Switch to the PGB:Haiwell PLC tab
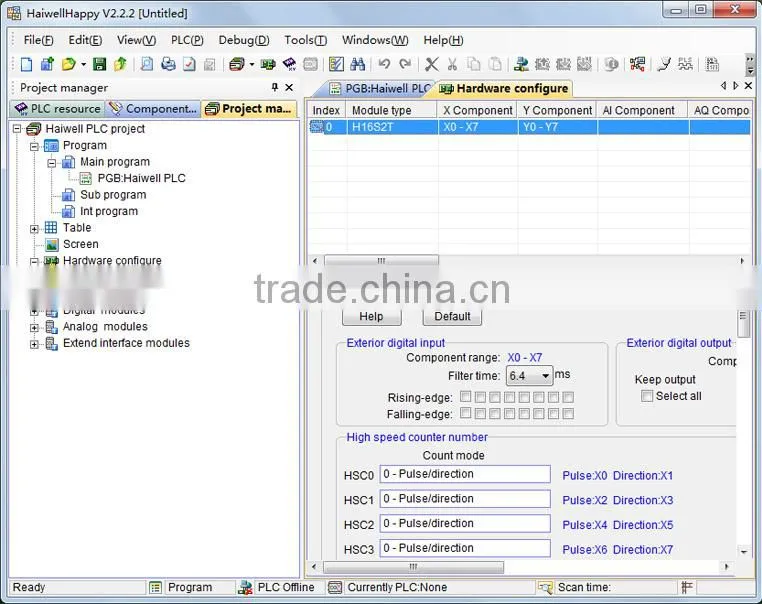Screen dimensions: 762x604 [380, 88]
